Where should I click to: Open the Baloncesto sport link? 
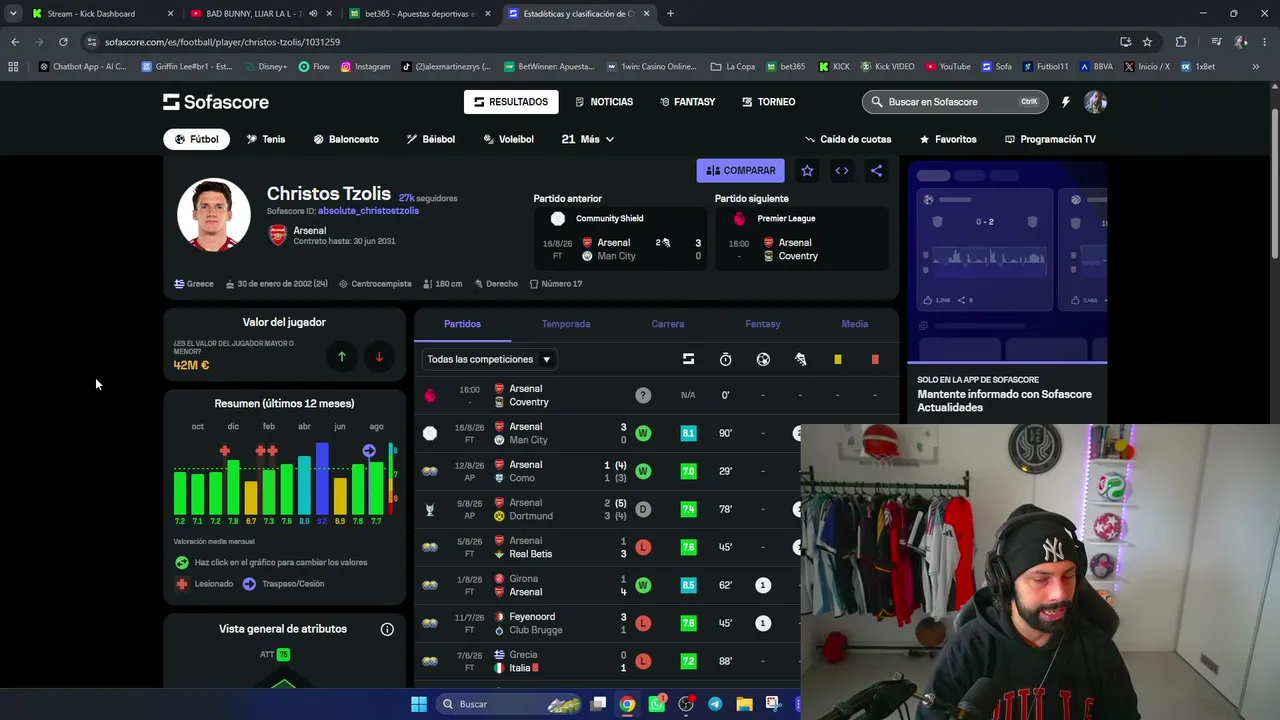point(346,139)
